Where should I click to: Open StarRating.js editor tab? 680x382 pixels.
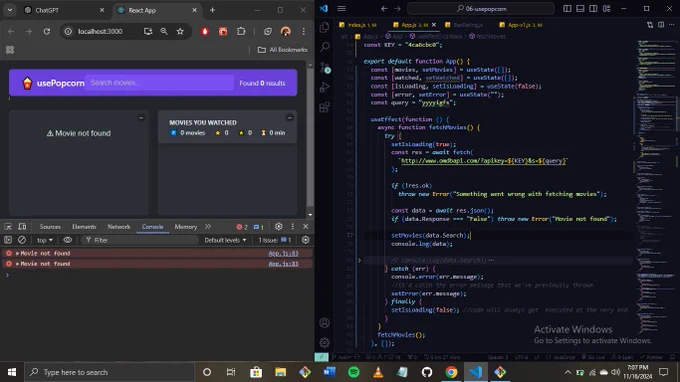468,25
